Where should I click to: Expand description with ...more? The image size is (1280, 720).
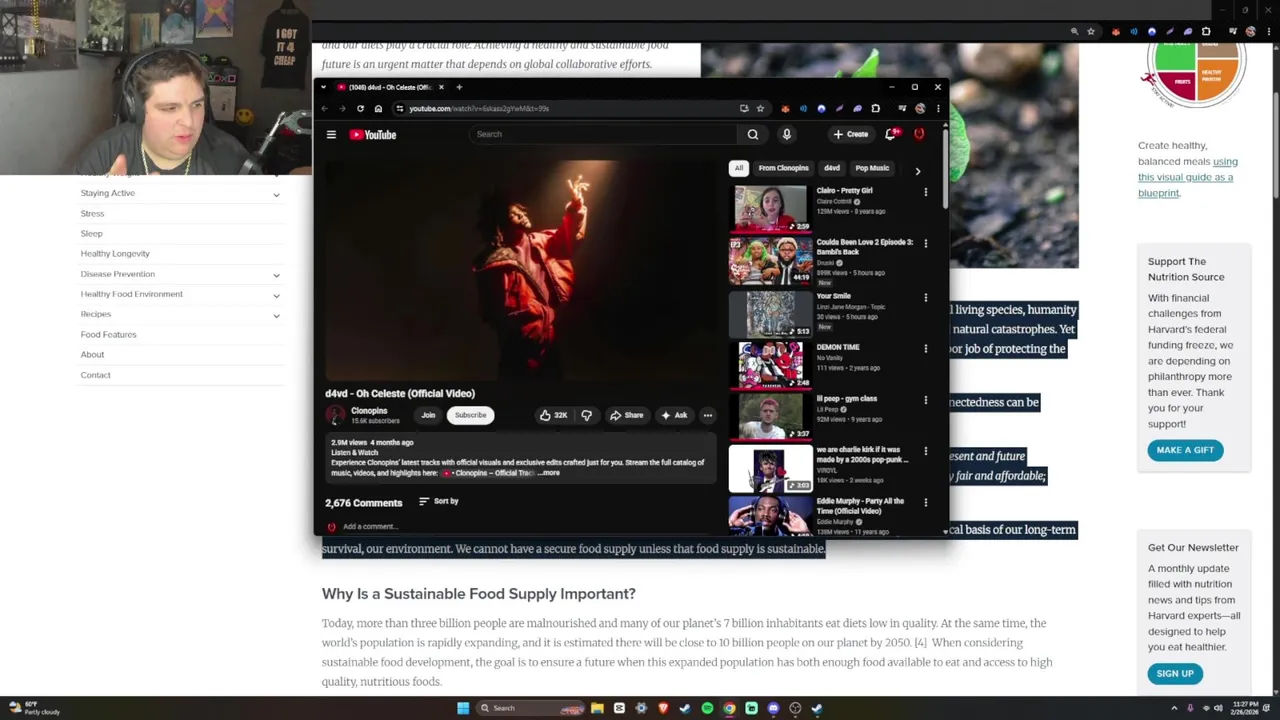(549, 473)
